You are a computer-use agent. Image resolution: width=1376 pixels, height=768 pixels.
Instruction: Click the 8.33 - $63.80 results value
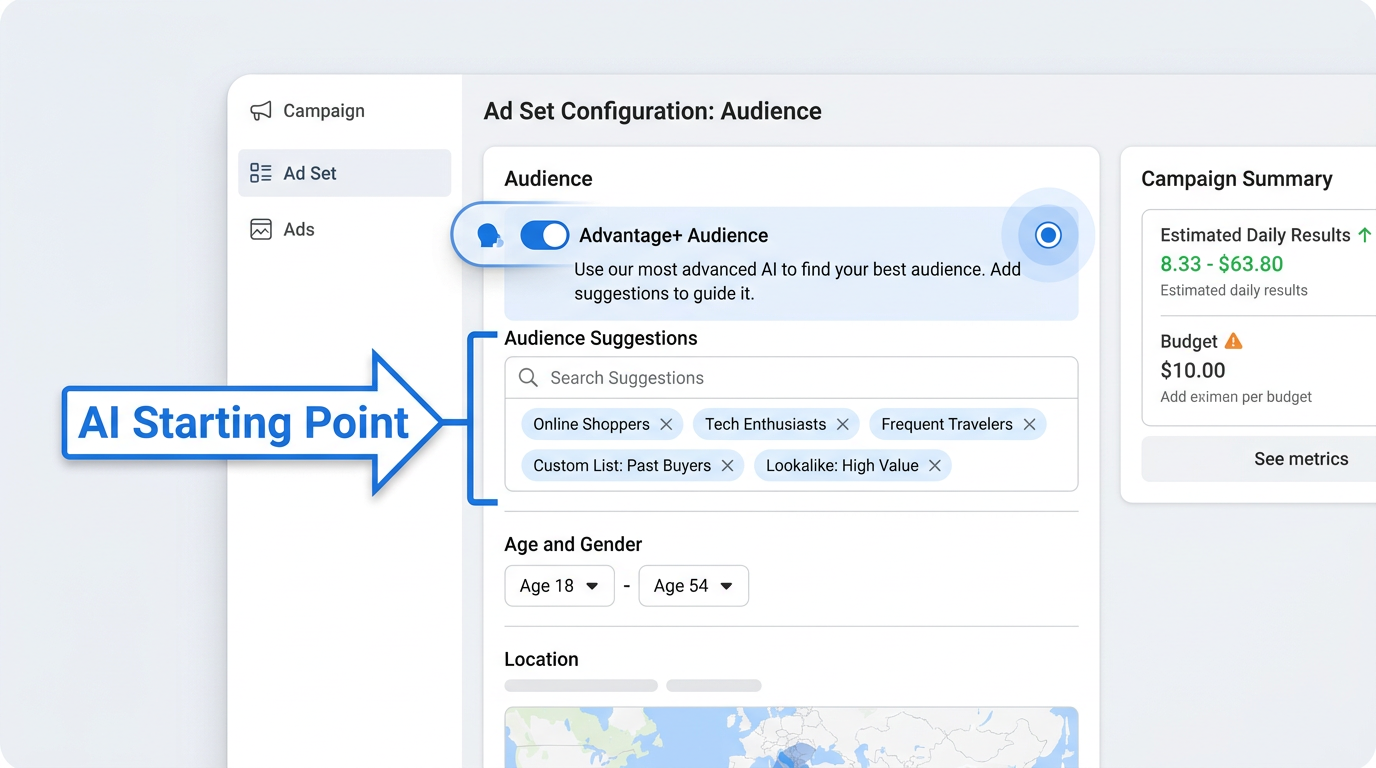(x=1222, y=264)
